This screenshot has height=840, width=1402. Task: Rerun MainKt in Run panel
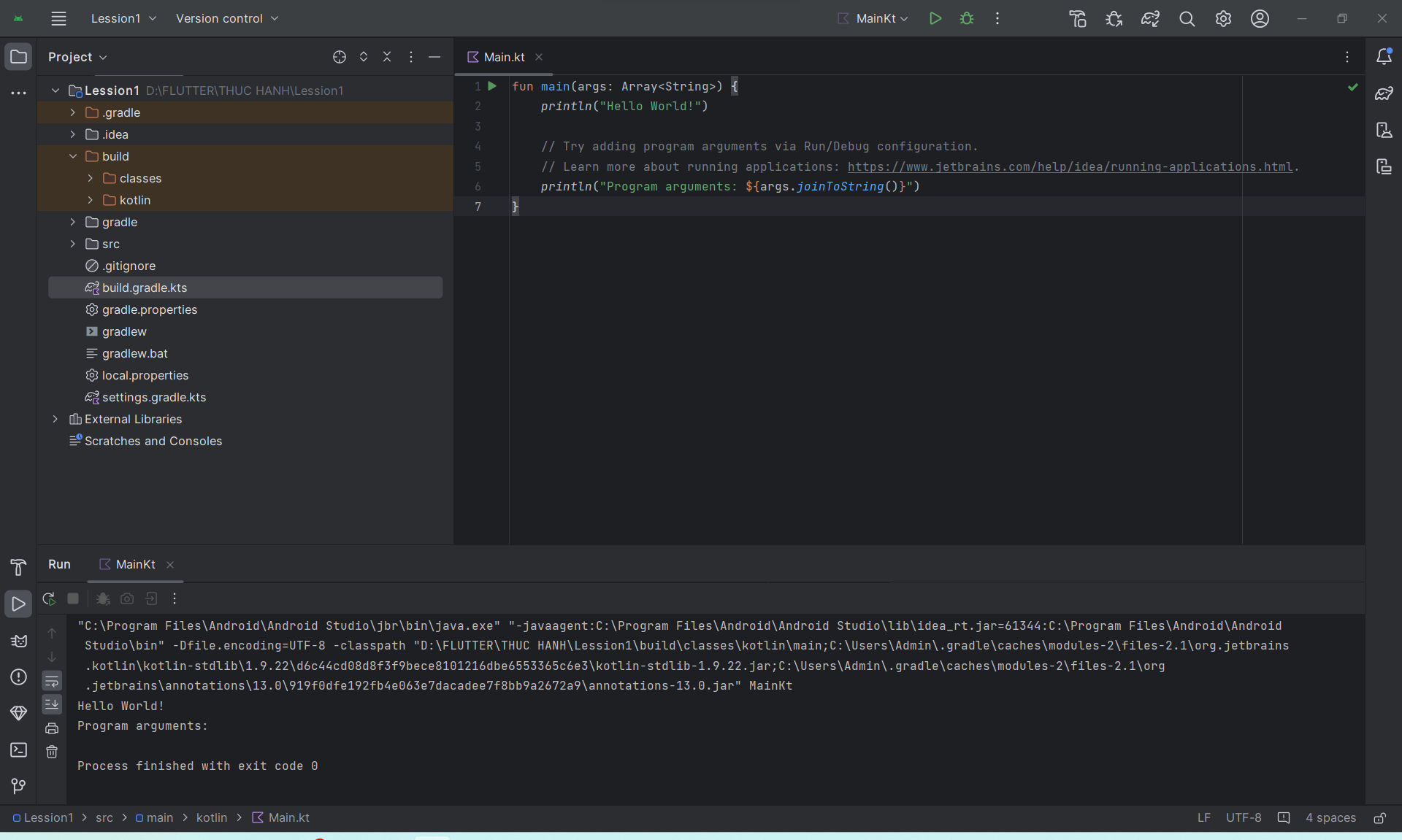point(49,598)
